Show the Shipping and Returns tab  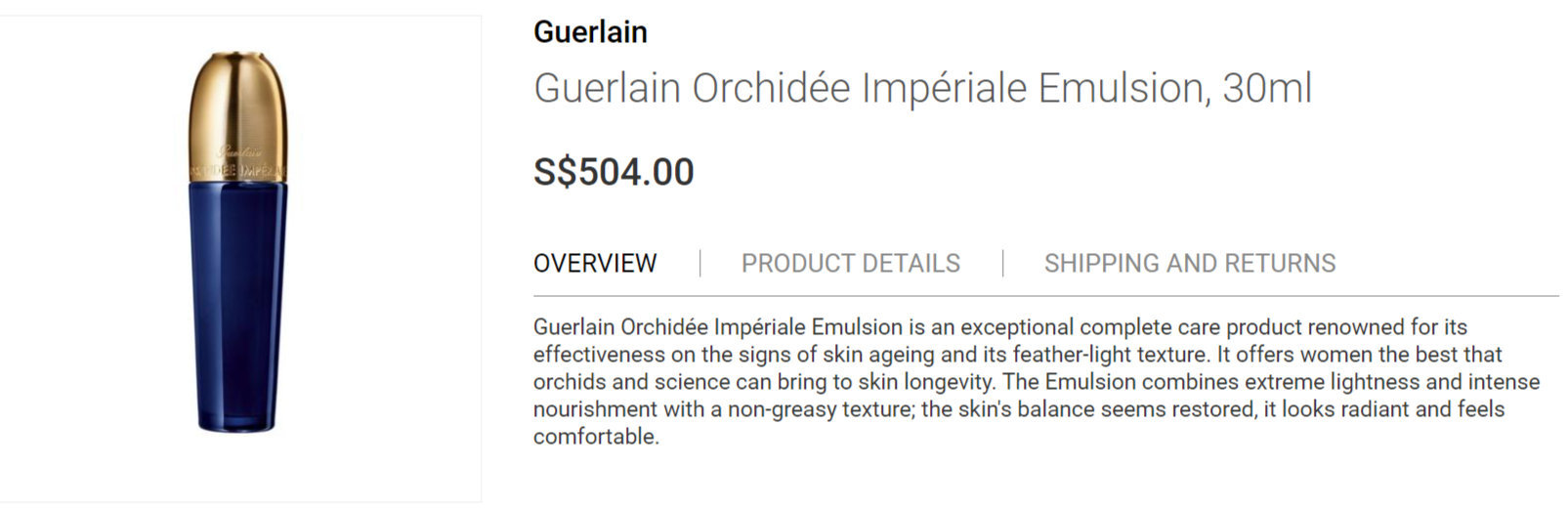(1189, 263)
